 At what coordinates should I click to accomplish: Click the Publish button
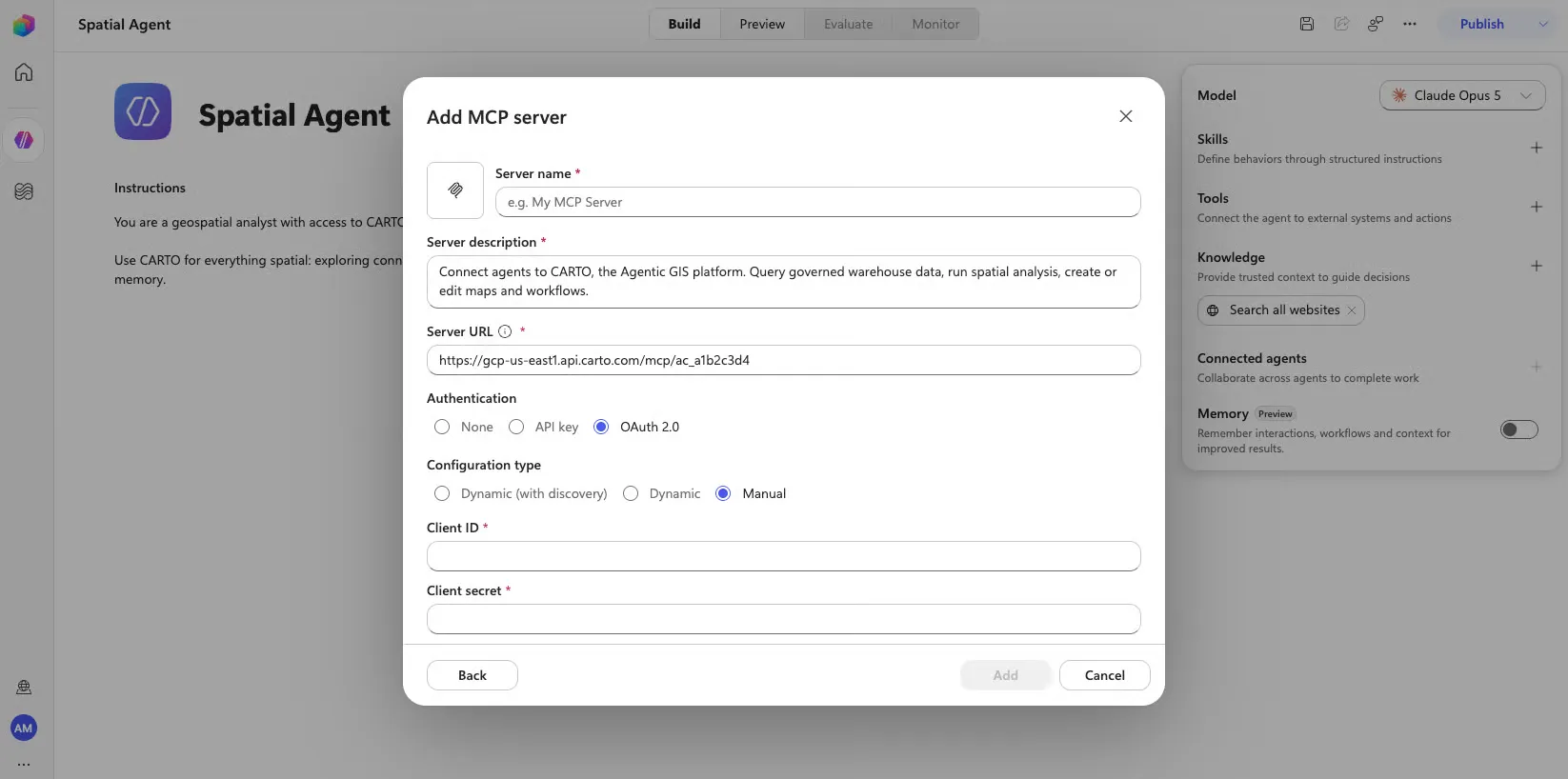coord(1482,24)
